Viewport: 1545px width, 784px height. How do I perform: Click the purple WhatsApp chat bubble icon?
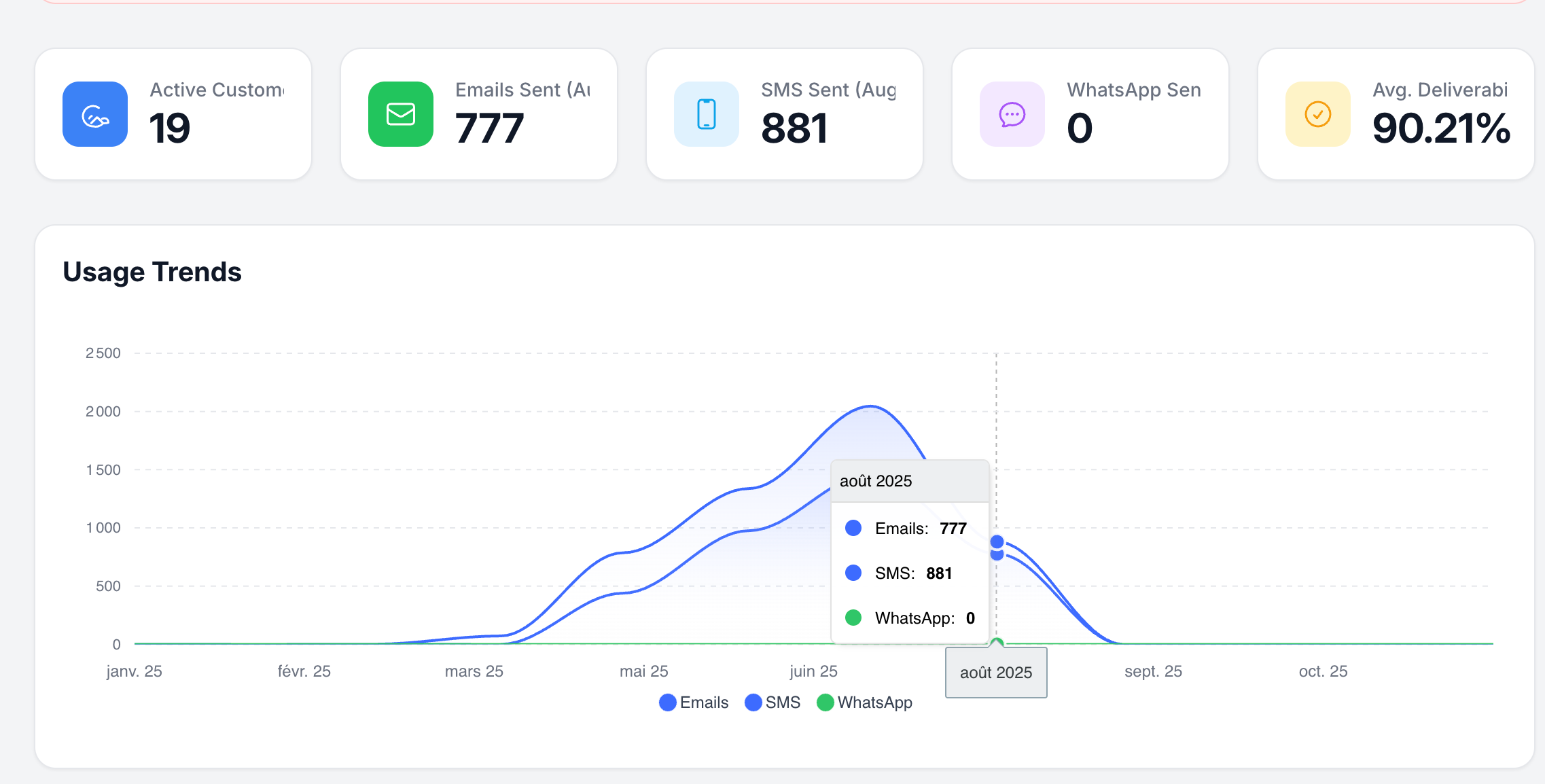click(1012, 114)
